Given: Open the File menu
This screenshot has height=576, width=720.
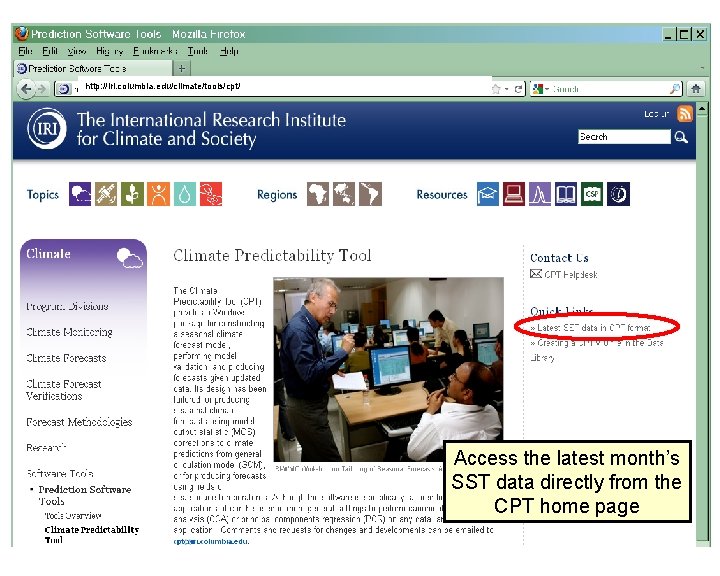Looking at the screenshot, I should [x=25, y=51].
